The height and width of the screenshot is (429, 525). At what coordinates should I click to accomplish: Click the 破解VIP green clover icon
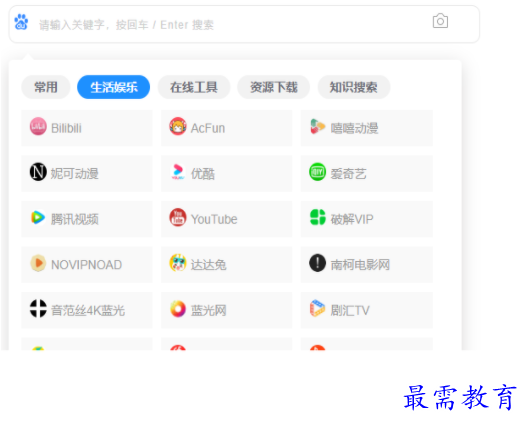click(317, 217)
